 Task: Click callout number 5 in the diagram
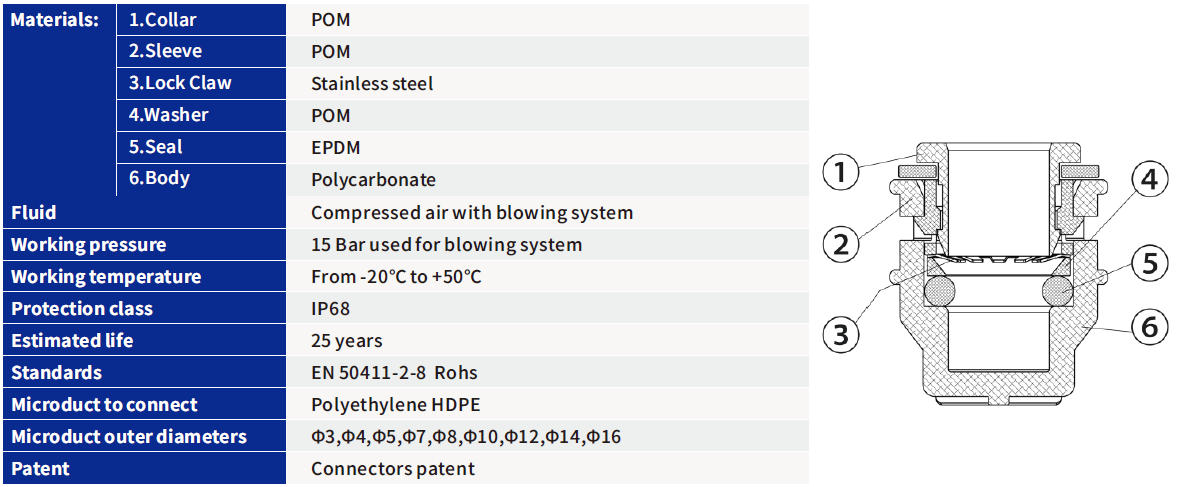tap(1150, 264)
